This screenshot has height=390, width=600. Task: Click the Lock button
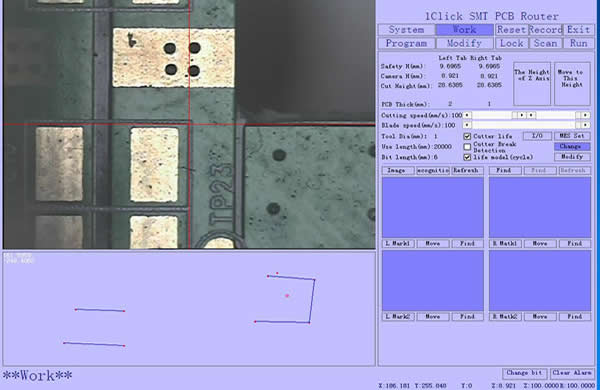click(512, 43)
